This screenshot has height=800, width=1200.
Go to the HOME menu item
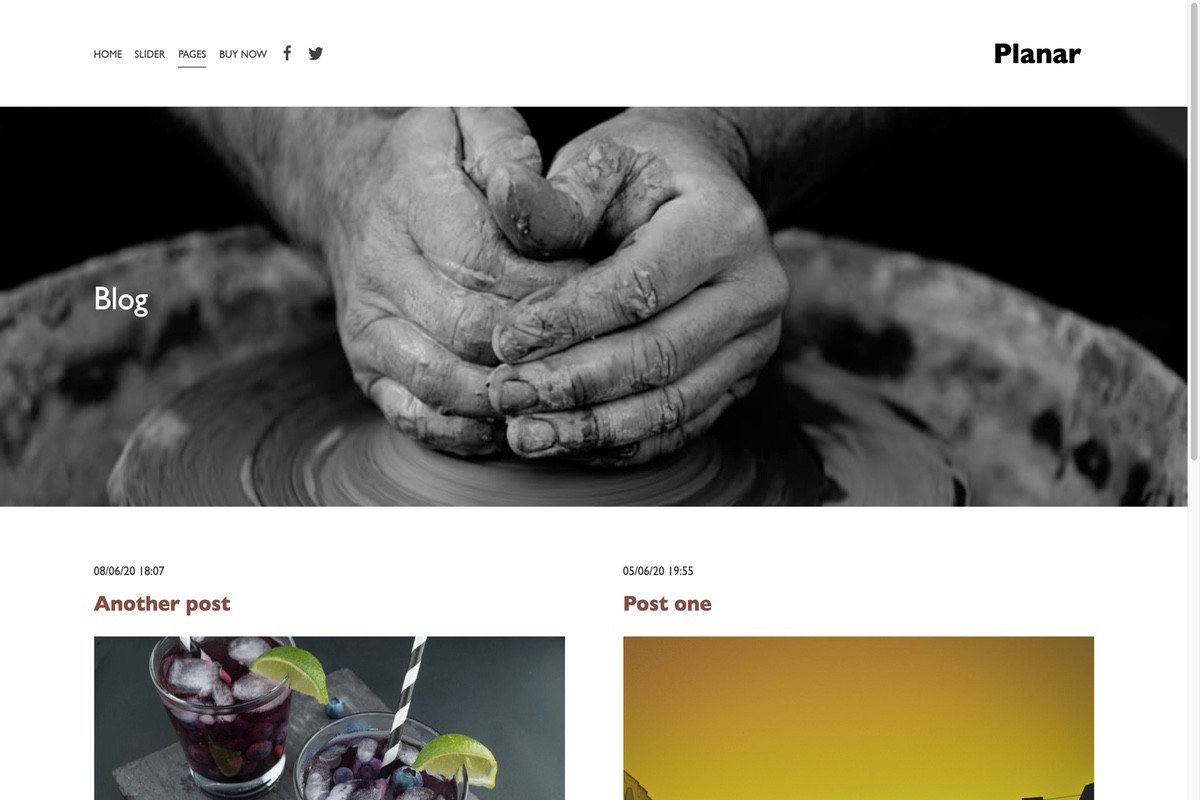[108, 54]
